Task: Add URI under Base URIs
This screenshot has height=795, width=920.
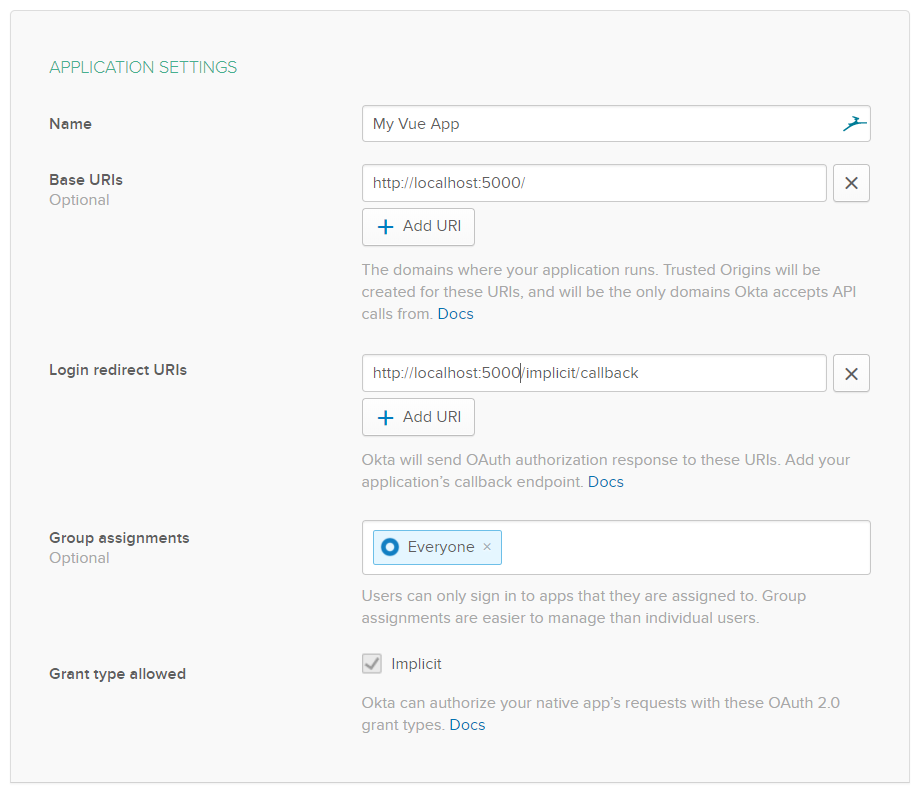Action: tap(418, 227)
